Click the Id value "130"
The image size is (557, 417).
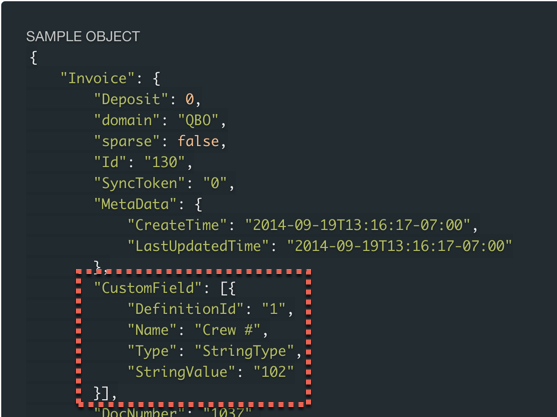[164, 162]
